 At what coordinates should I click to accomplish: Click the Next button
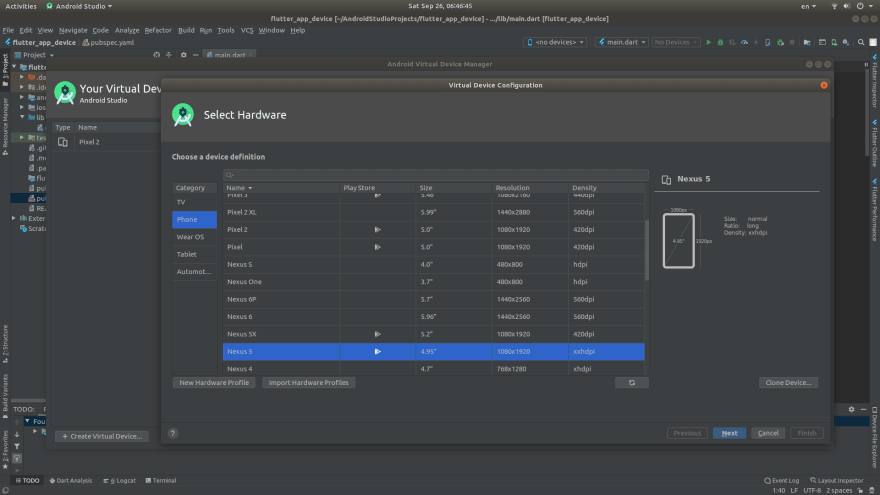point(730,433)
